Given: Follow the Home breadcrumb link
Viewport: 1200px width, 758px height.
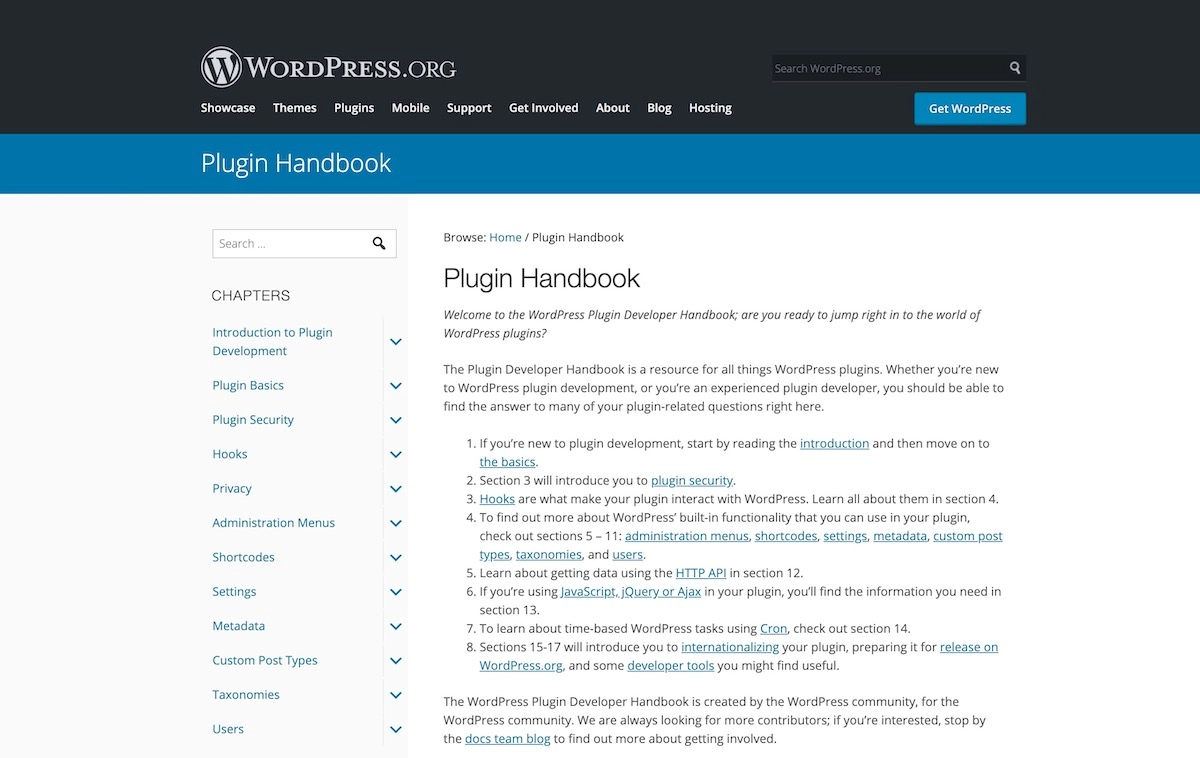Looking at the screenshot, I should pyautogui.click(x=506, y=237).
